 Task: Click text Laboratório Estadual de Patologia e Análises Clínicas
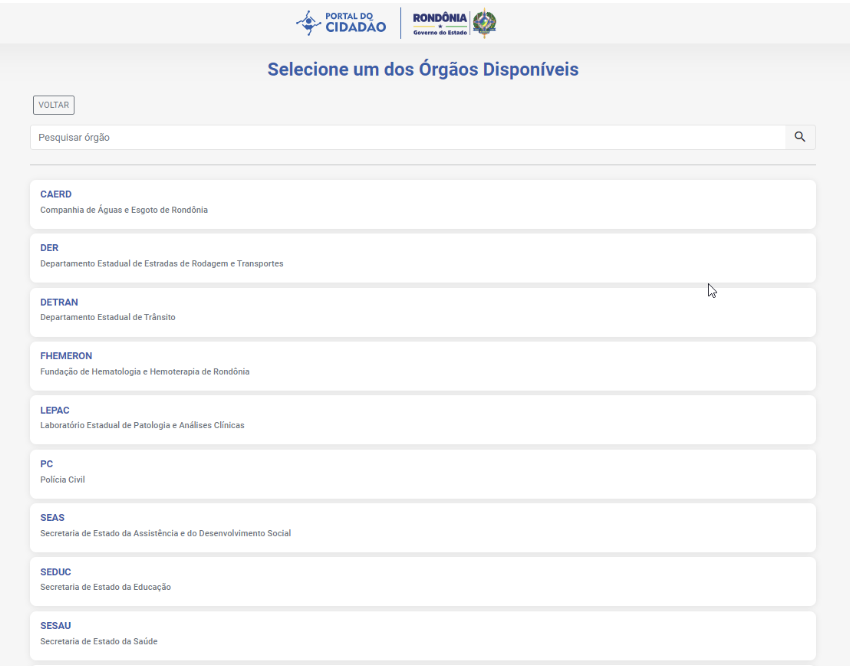pos(142,425)
